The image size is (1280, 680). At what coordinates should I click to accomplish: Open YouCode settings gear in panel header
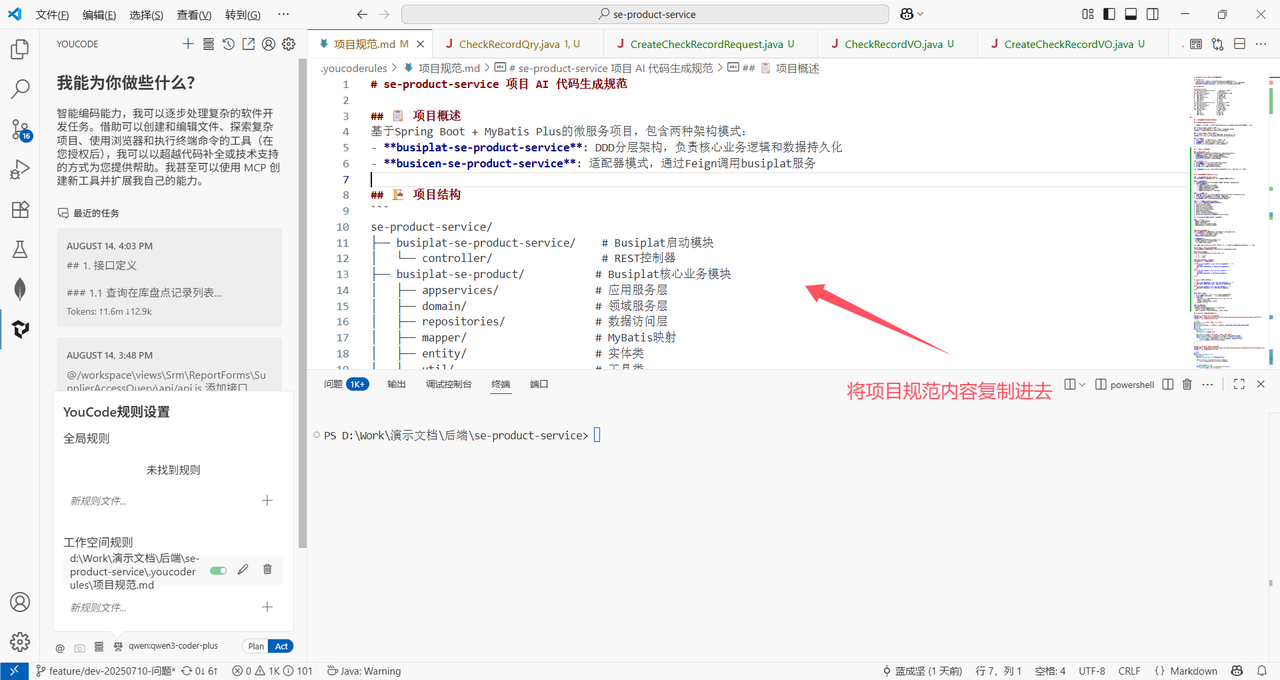pyautogui.click(x=288, y=44)
